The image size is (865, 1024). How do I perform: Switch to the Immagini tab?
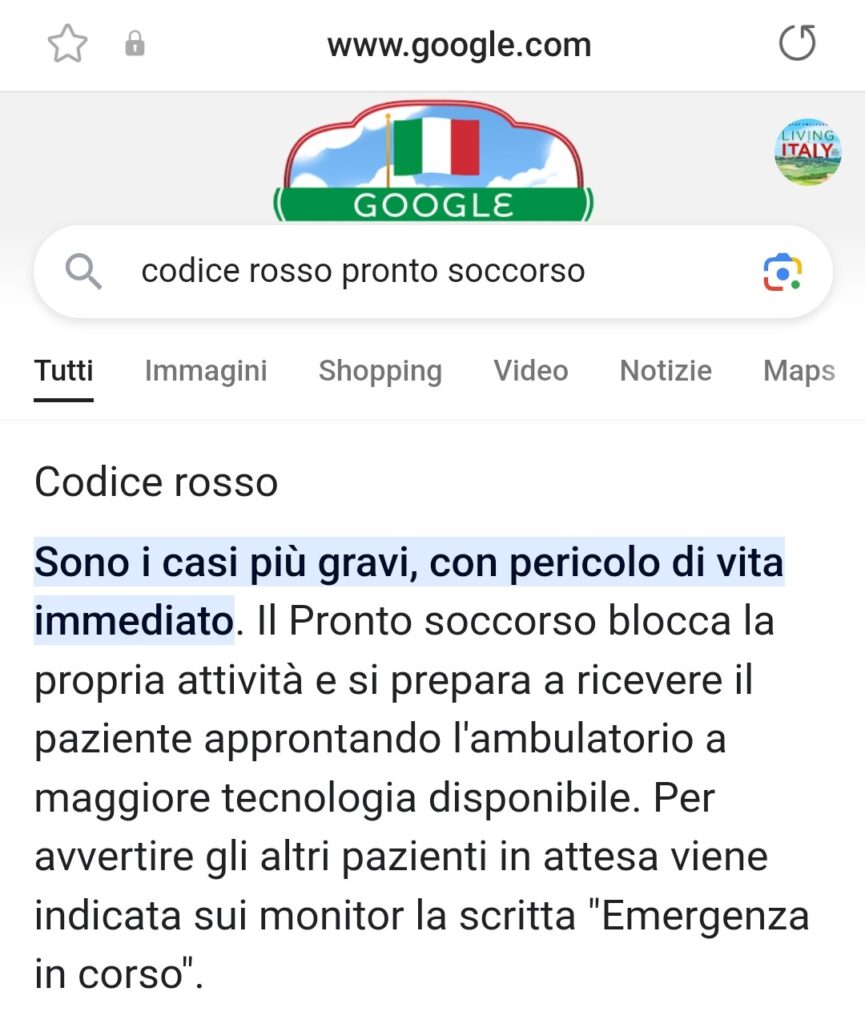pos(206,371)
